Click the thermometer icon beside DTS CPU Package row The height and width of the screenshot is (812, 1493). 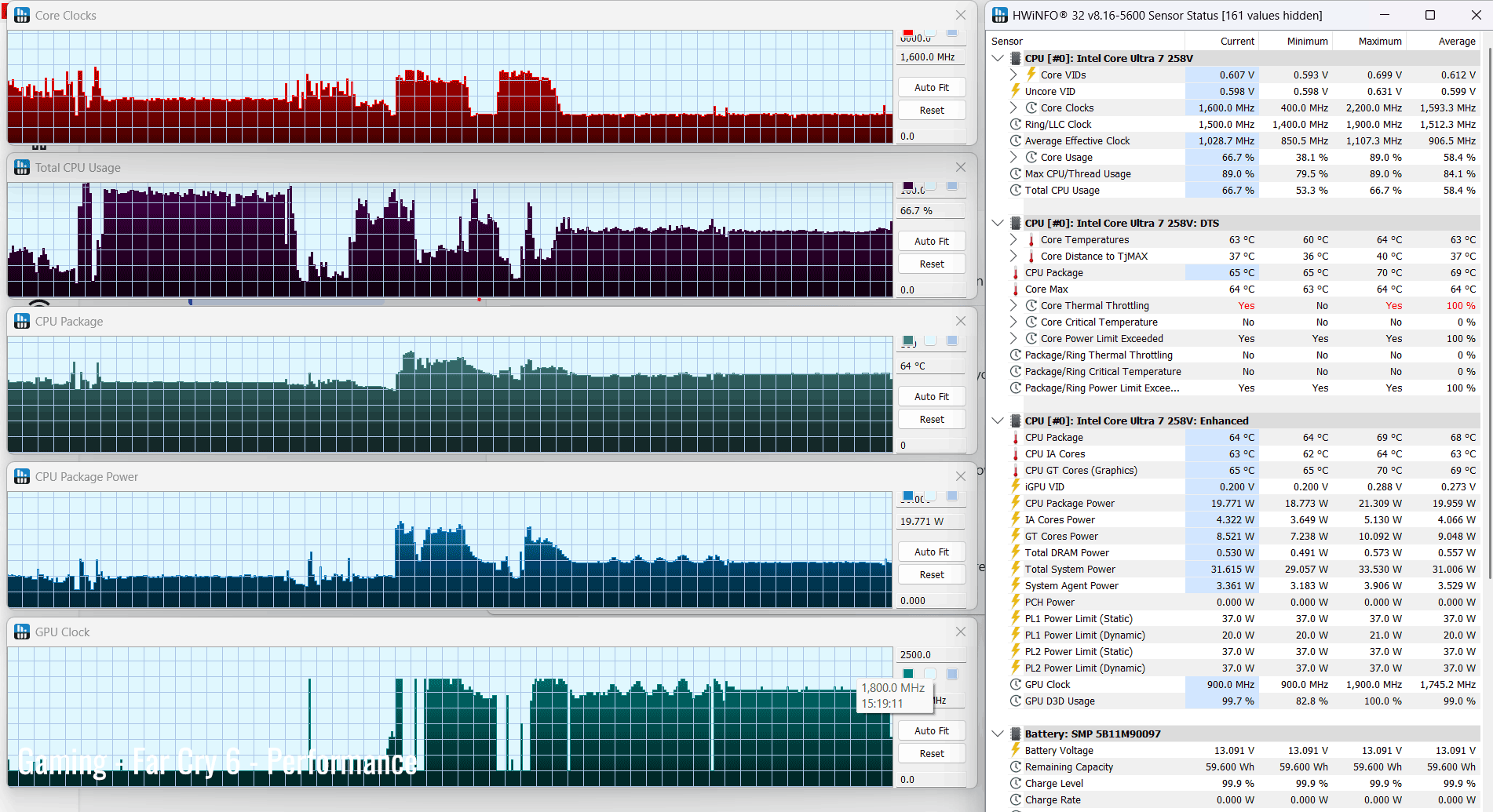point(1016,272)
